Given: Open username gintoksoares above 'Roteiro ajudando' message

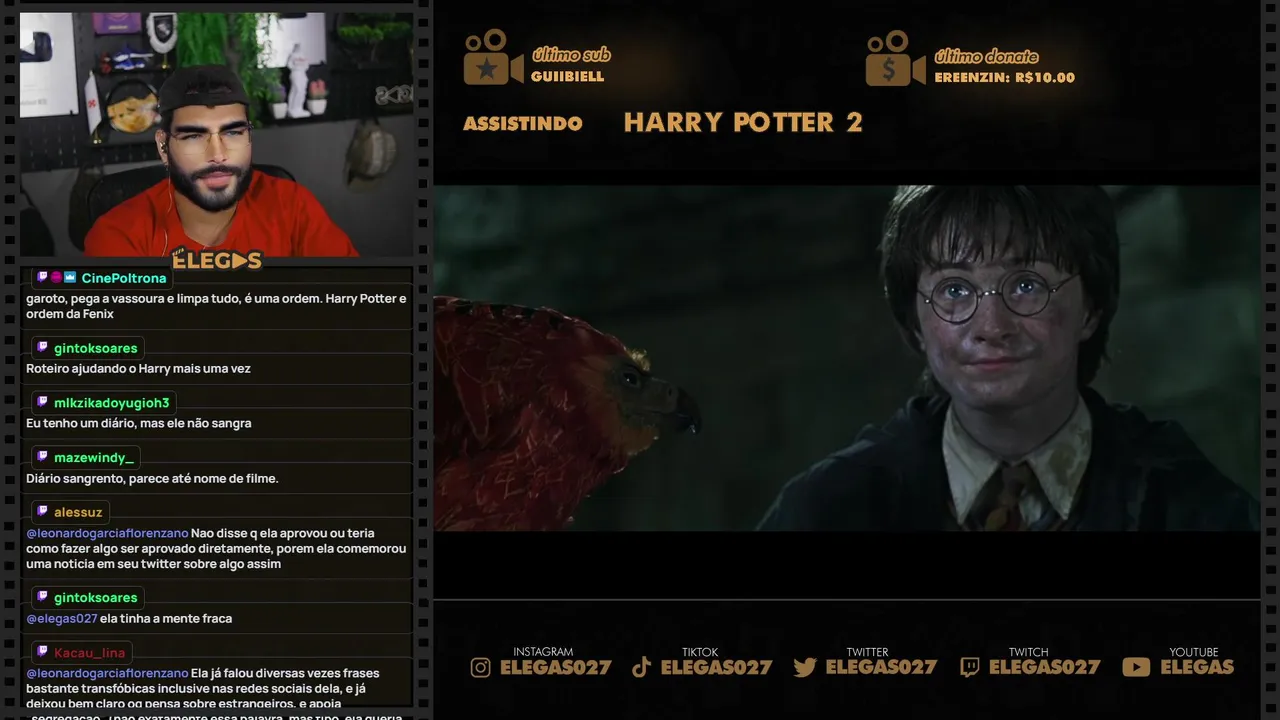Looking at the screenshot, I should click(96, 348).
